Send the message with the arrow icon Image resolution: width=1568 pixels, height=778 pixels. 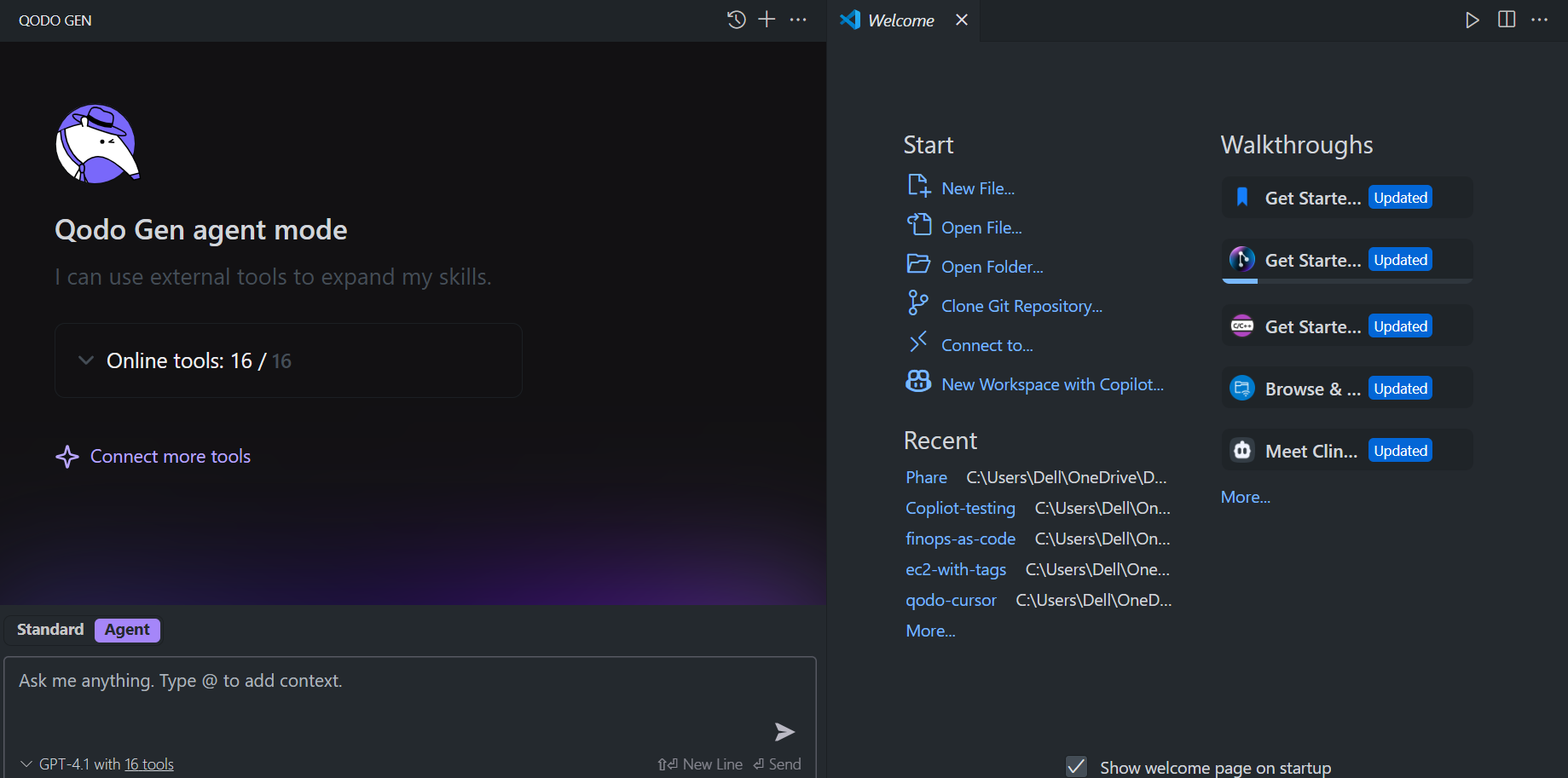pyautogui.click(x=784, y=732)
